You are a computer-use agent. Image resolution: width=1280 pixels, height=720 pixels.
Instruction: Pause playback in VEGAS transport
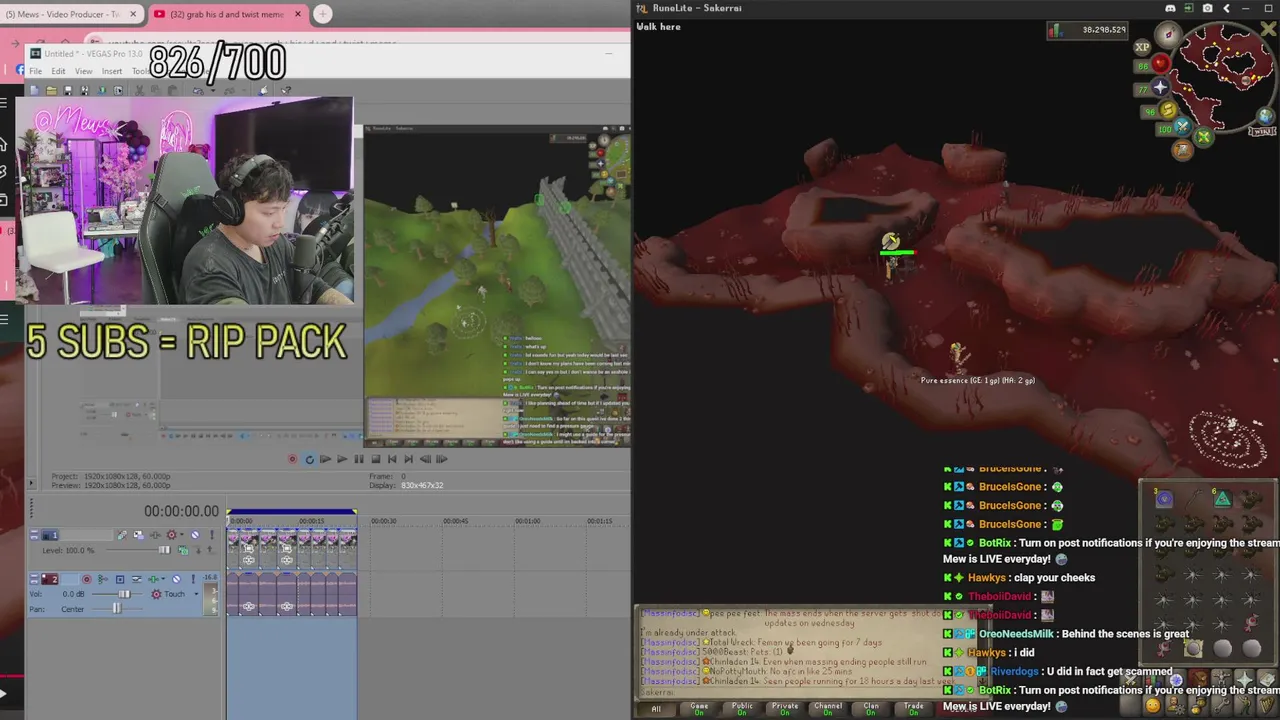[x=359, y=459]
